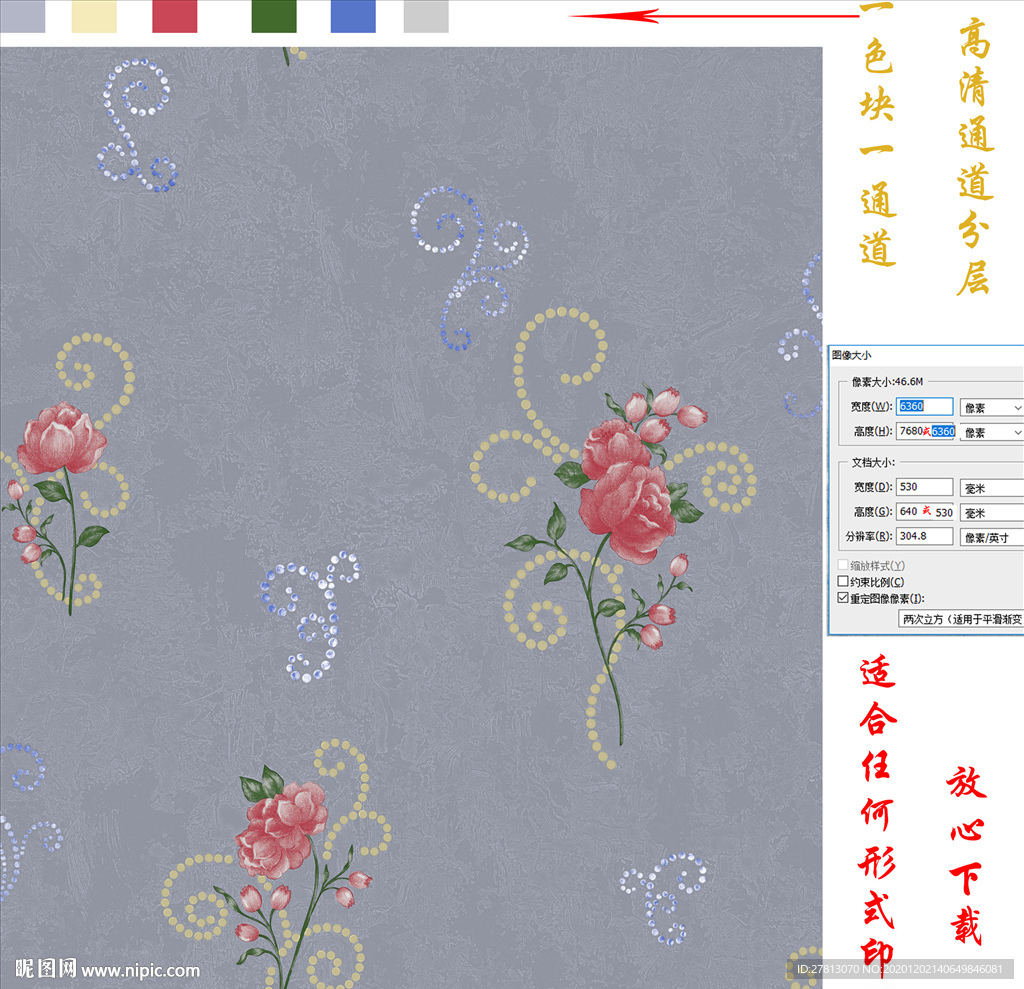Uncheck the 重定图像像素 checkbox
Screen dimensions: 1024x989
(x=843, y=598)
